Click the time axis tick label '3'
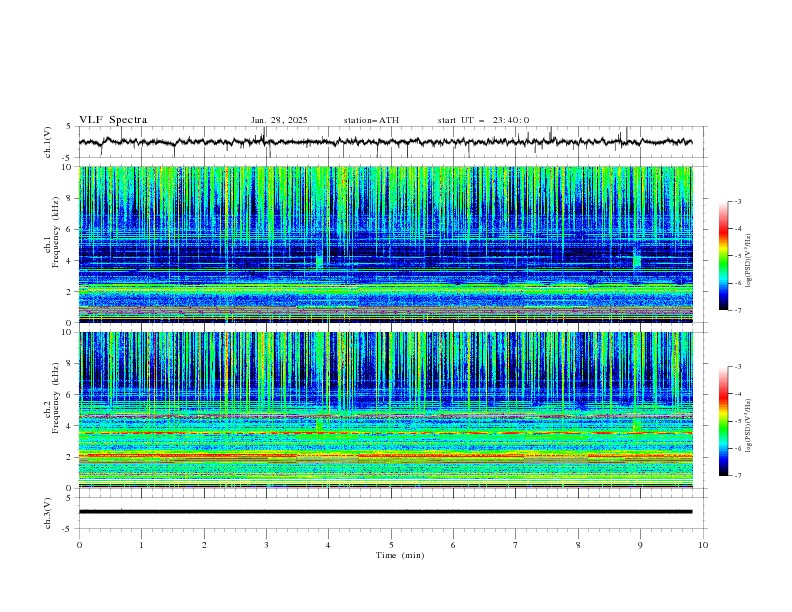The image size is (792, 612). (x=266, y=545)
